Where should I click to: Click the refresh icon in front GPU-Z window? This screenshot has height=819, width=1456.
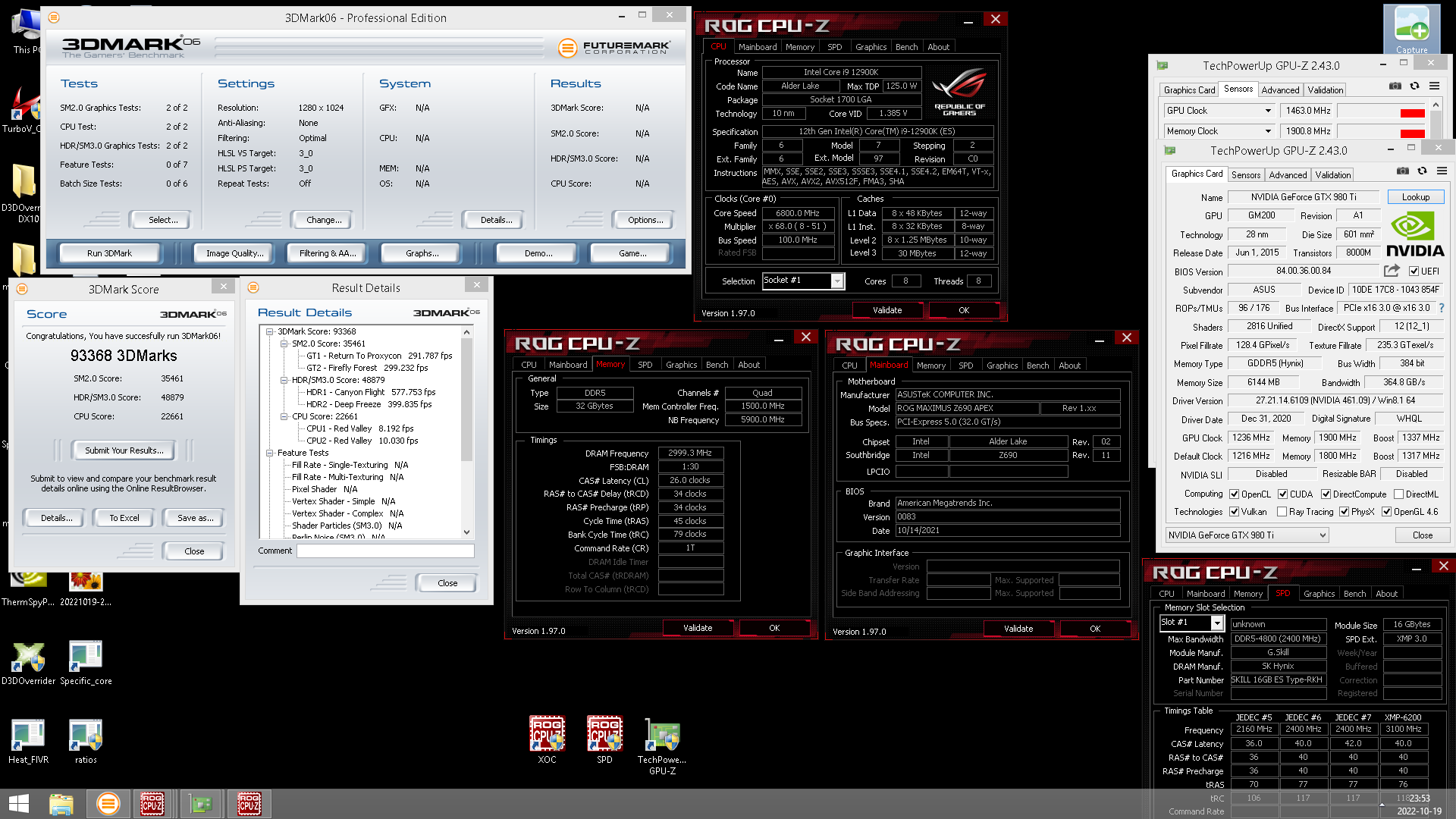1423,171
